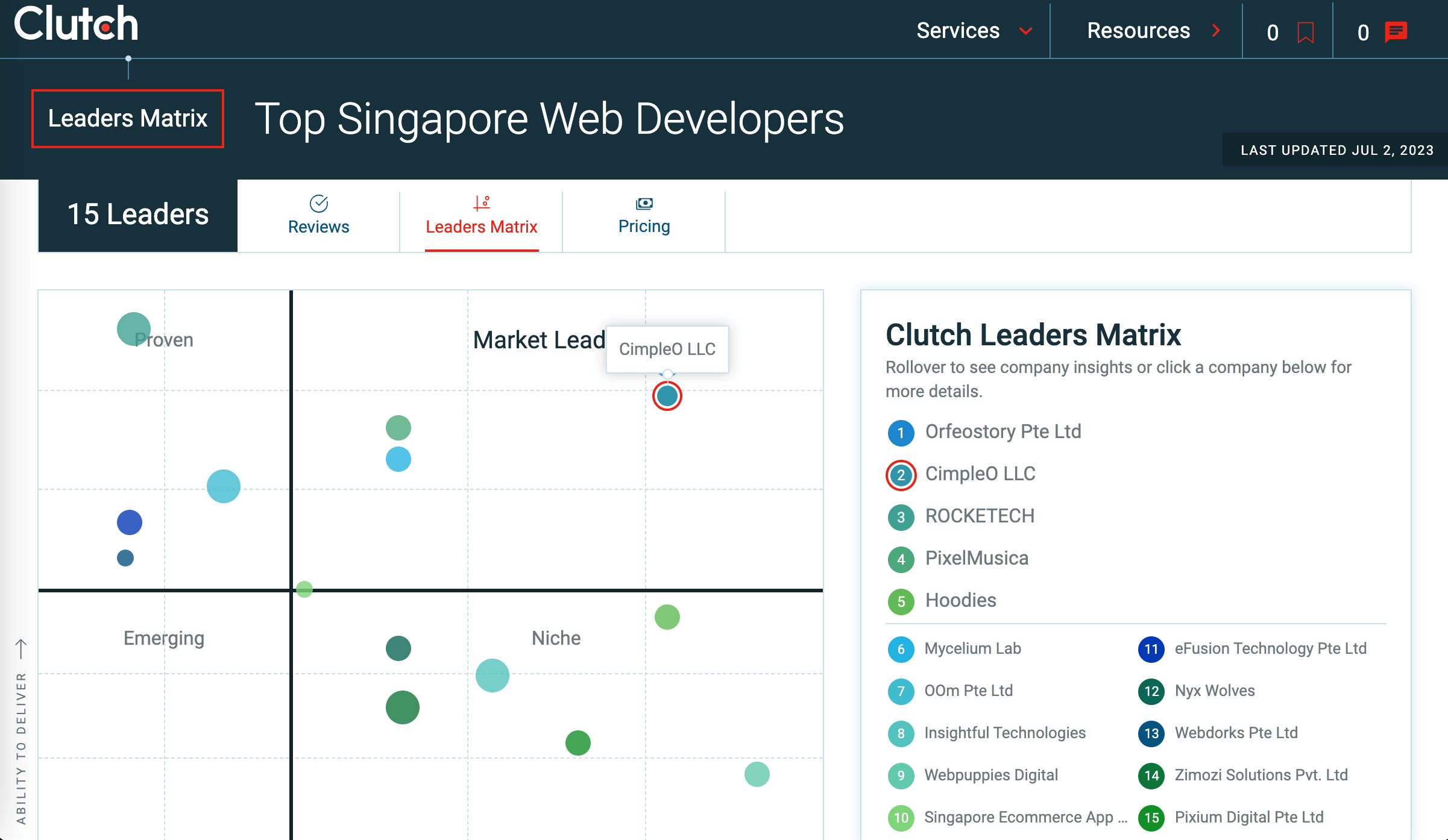Image resolution: width=1448 pixels, height=840 pixels.
Task: Click the pale mint dot below Niche
Action: (757, 774)
